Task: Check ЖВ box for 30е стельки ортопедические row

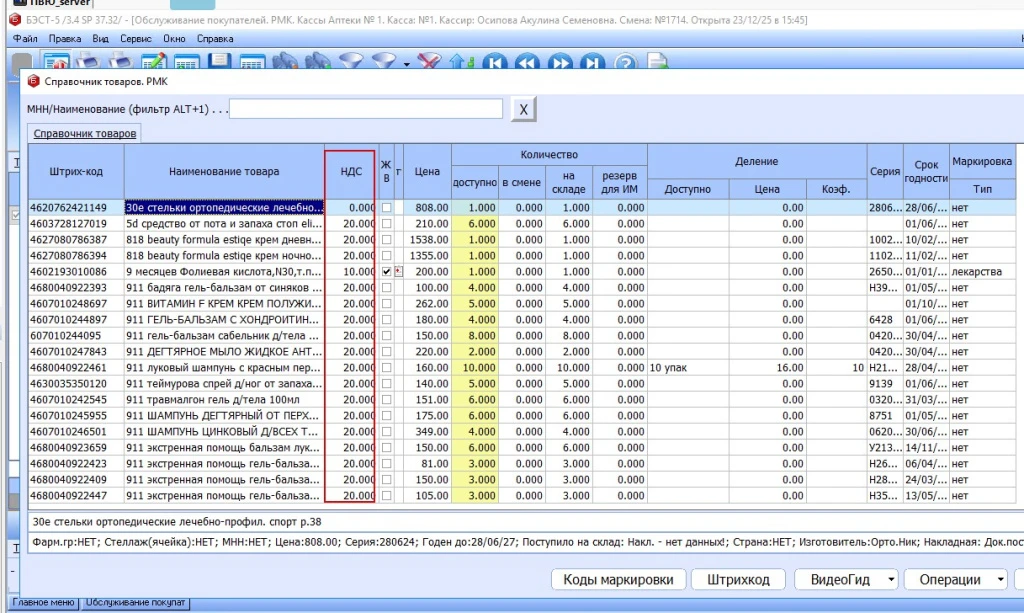Action: click(386, 208)
